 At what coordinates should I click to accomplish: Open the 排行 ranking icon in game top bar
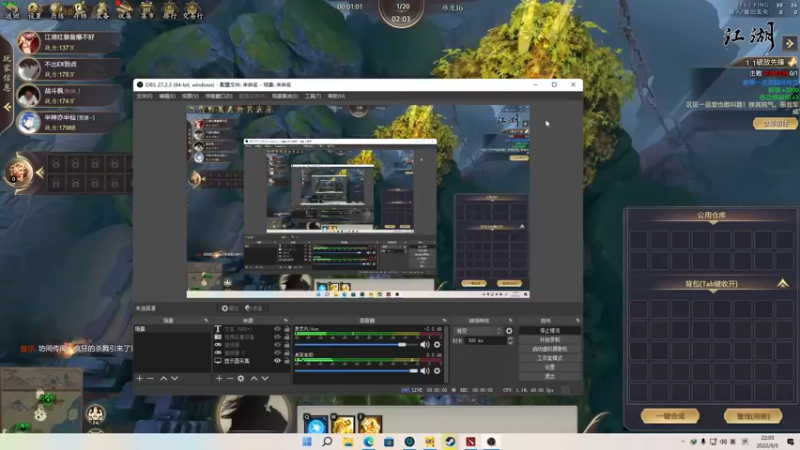tap(169, 9)
